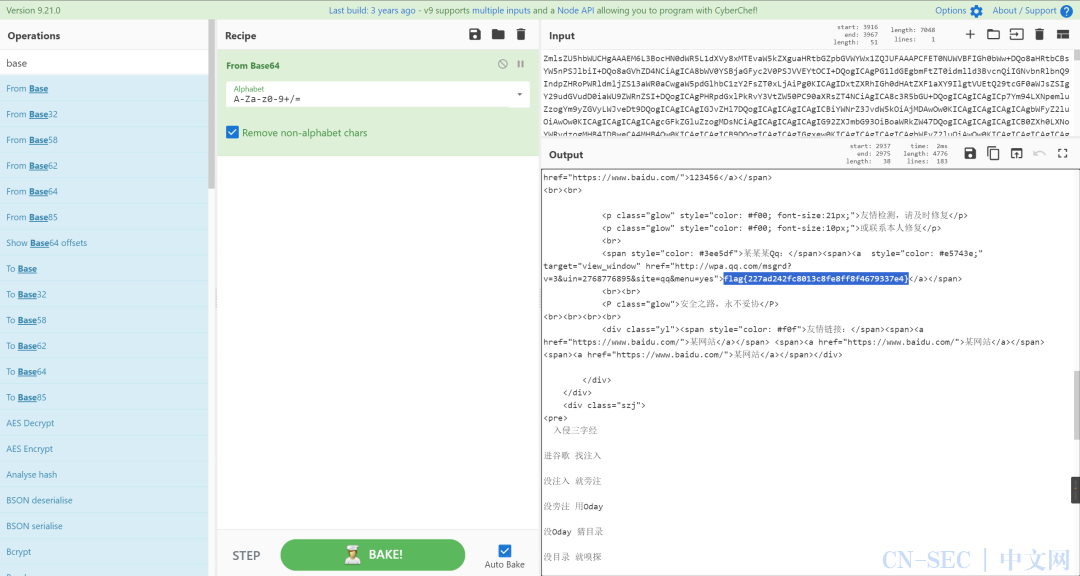The image size is (1080, 576).
Task: Clear the recipe with trash icon
Action: 521,35
